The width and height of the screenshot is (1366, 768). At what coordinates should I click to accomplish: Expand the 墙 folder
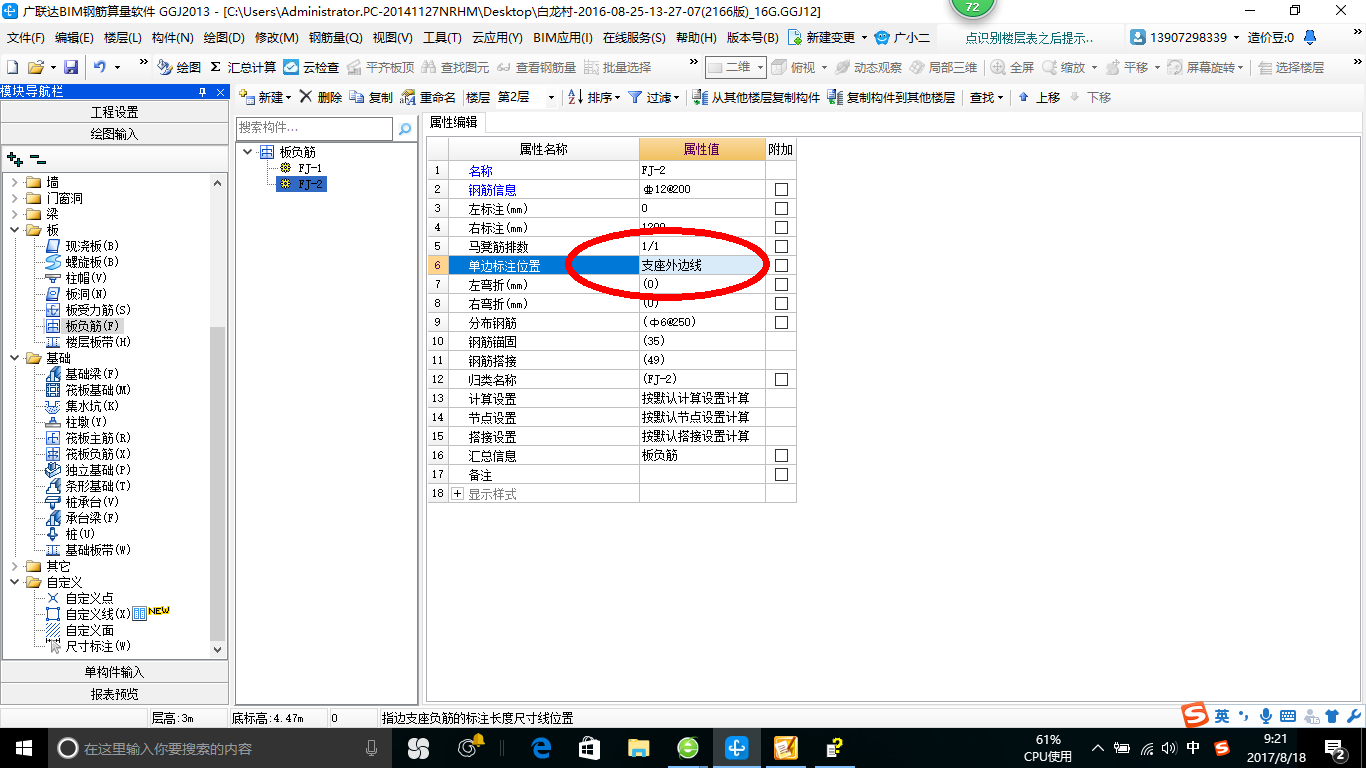(14, 182)
